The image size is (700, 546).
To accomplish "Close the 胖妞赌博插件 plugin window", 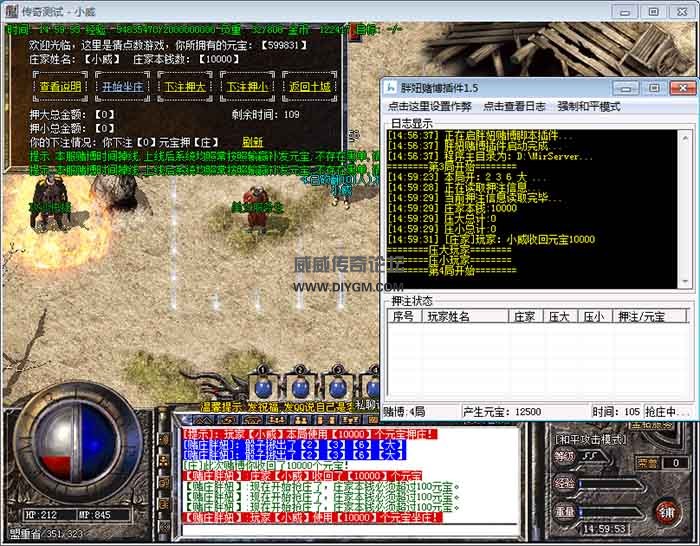I will tap(683, 88).
